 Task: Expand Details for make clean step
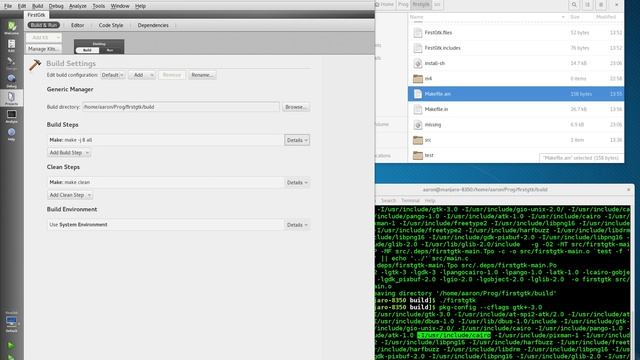tap(297, 182)
